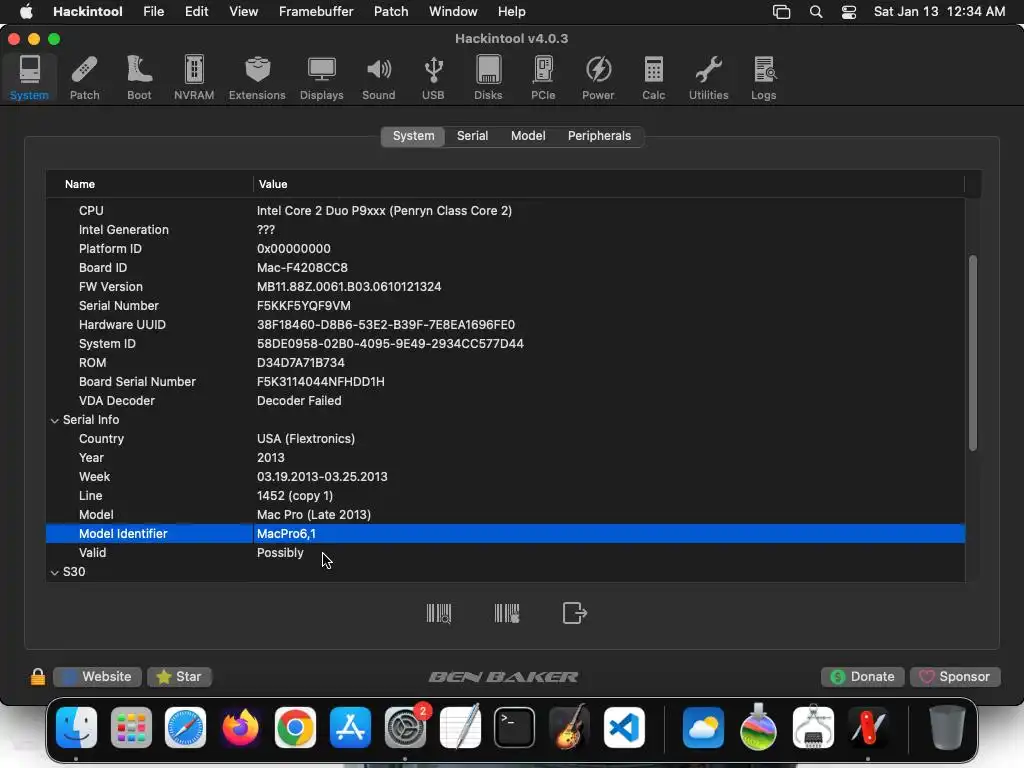Open the Framebuffer menu
1024x768 pixels.
coord(316,12)
